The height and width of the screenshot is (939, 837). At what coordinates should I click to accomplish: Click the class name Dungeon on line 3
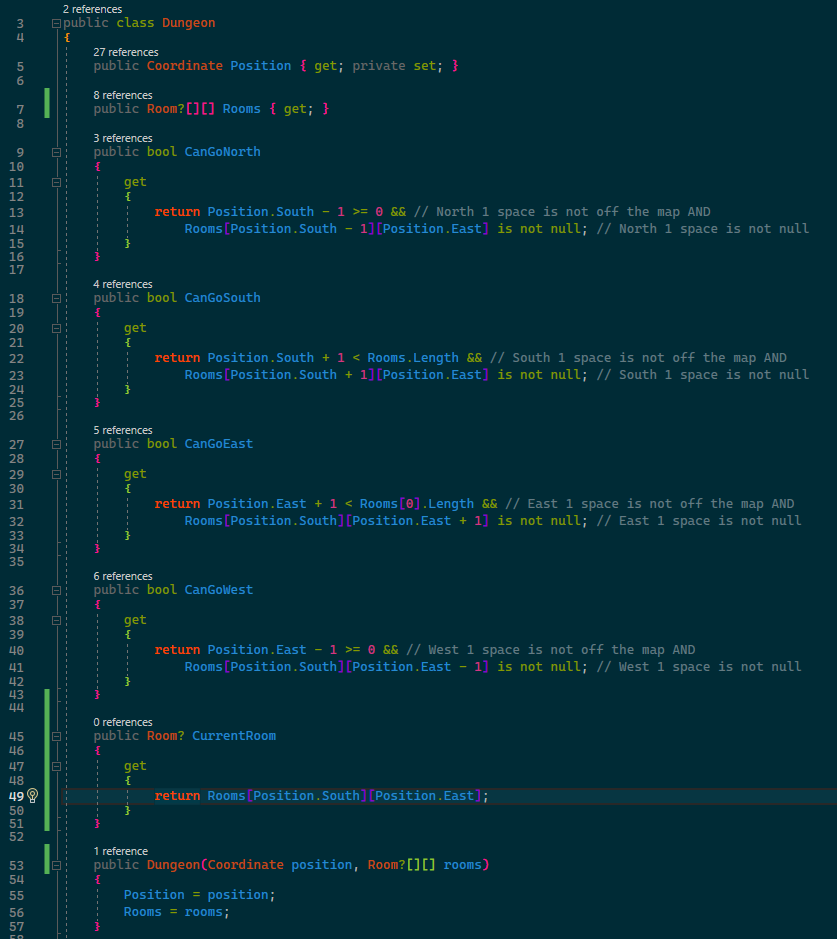[189, 23]
